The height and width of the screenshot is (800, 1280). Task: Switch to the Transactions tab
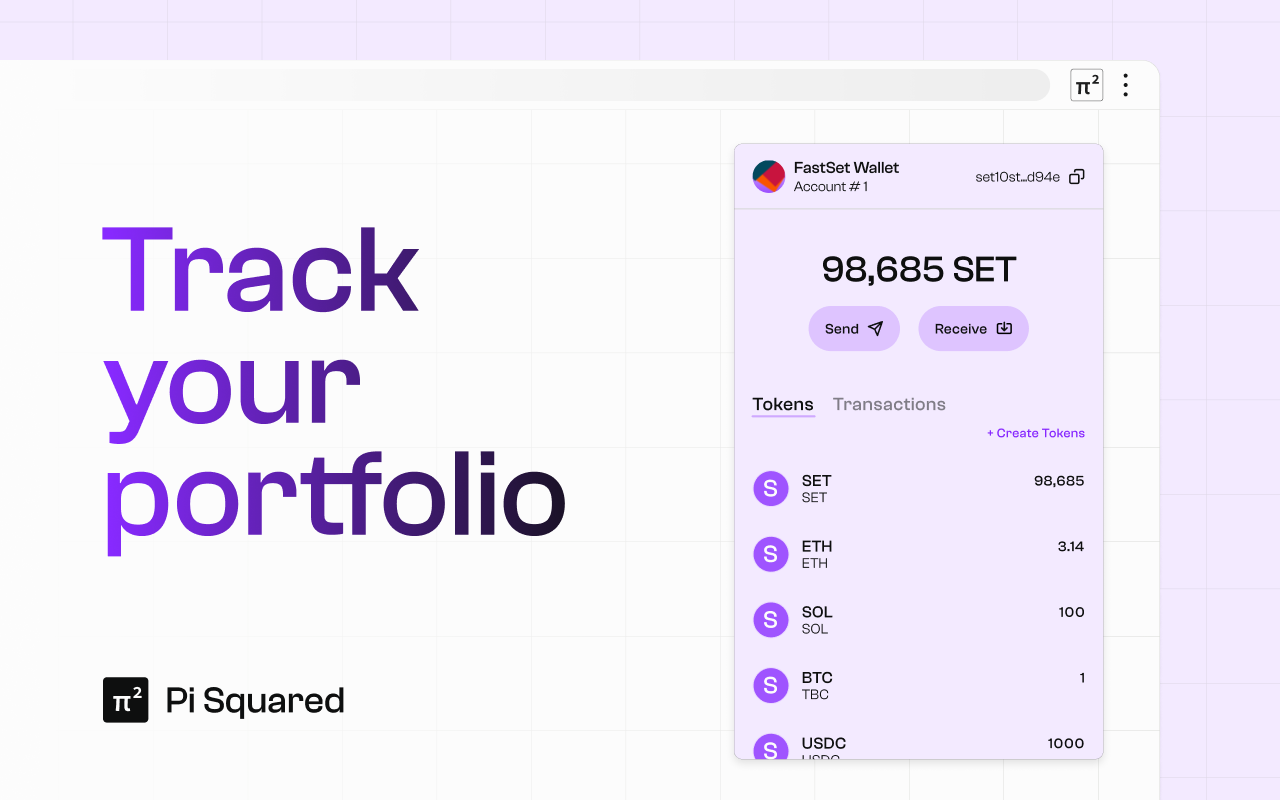point(889,404)
